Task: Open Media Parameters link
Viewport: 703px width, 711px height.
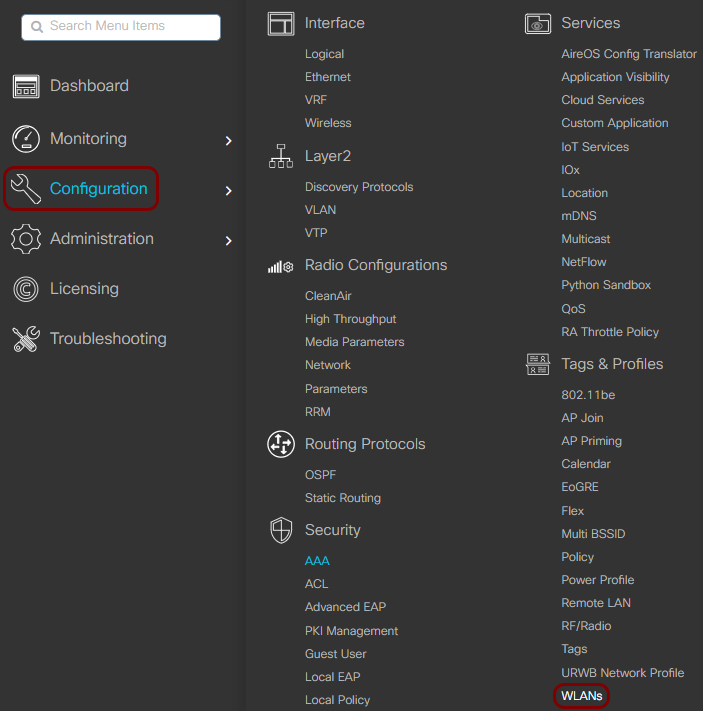Action: point(354,342)
